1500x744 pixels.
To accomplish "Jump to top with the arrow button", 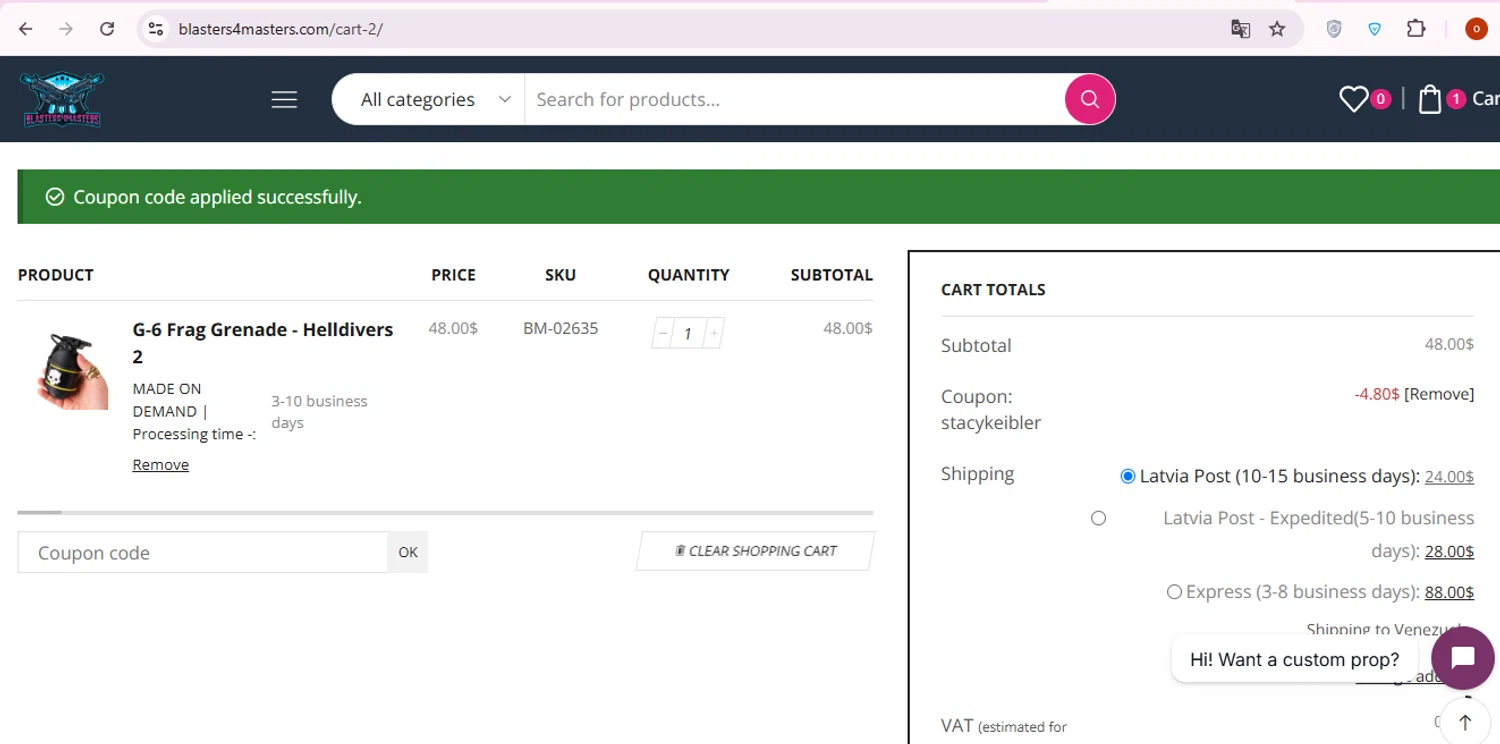I will (x=1465, y=722).
